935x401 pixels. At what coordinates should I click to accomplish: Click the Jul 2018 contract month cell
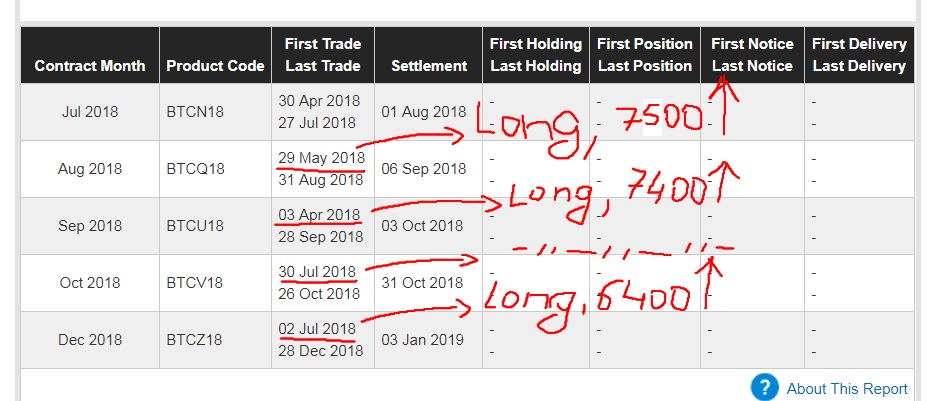[x=90, y=112]
